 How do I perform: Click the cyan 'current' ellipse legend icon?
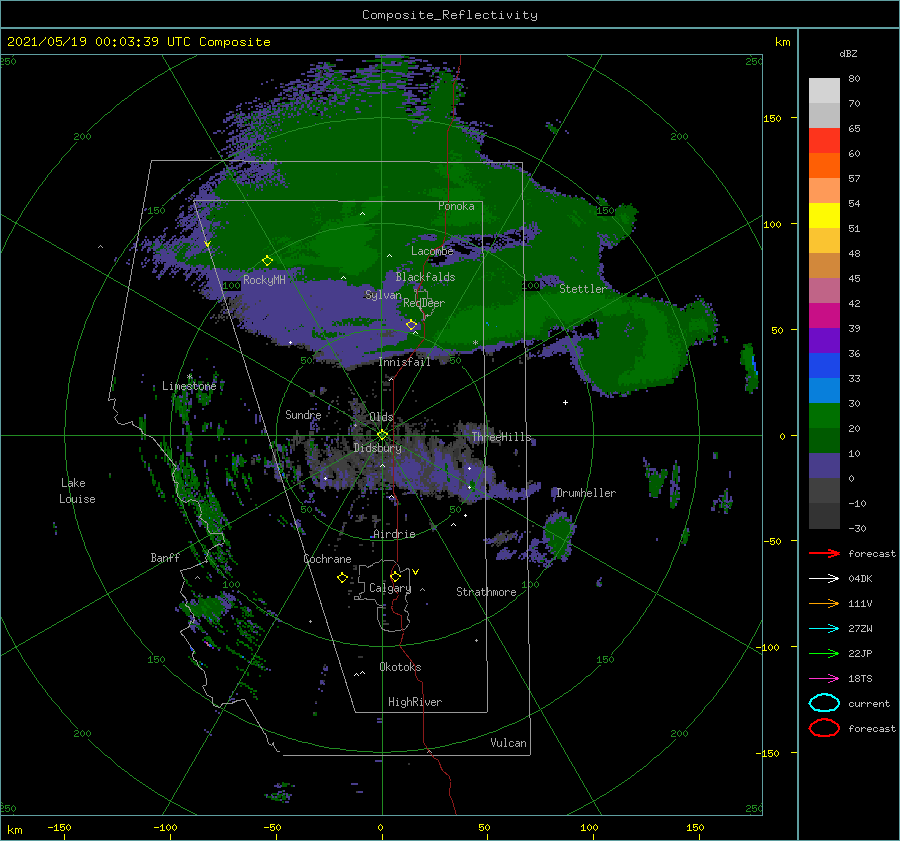pyautogui.click(x=824, y=703)
